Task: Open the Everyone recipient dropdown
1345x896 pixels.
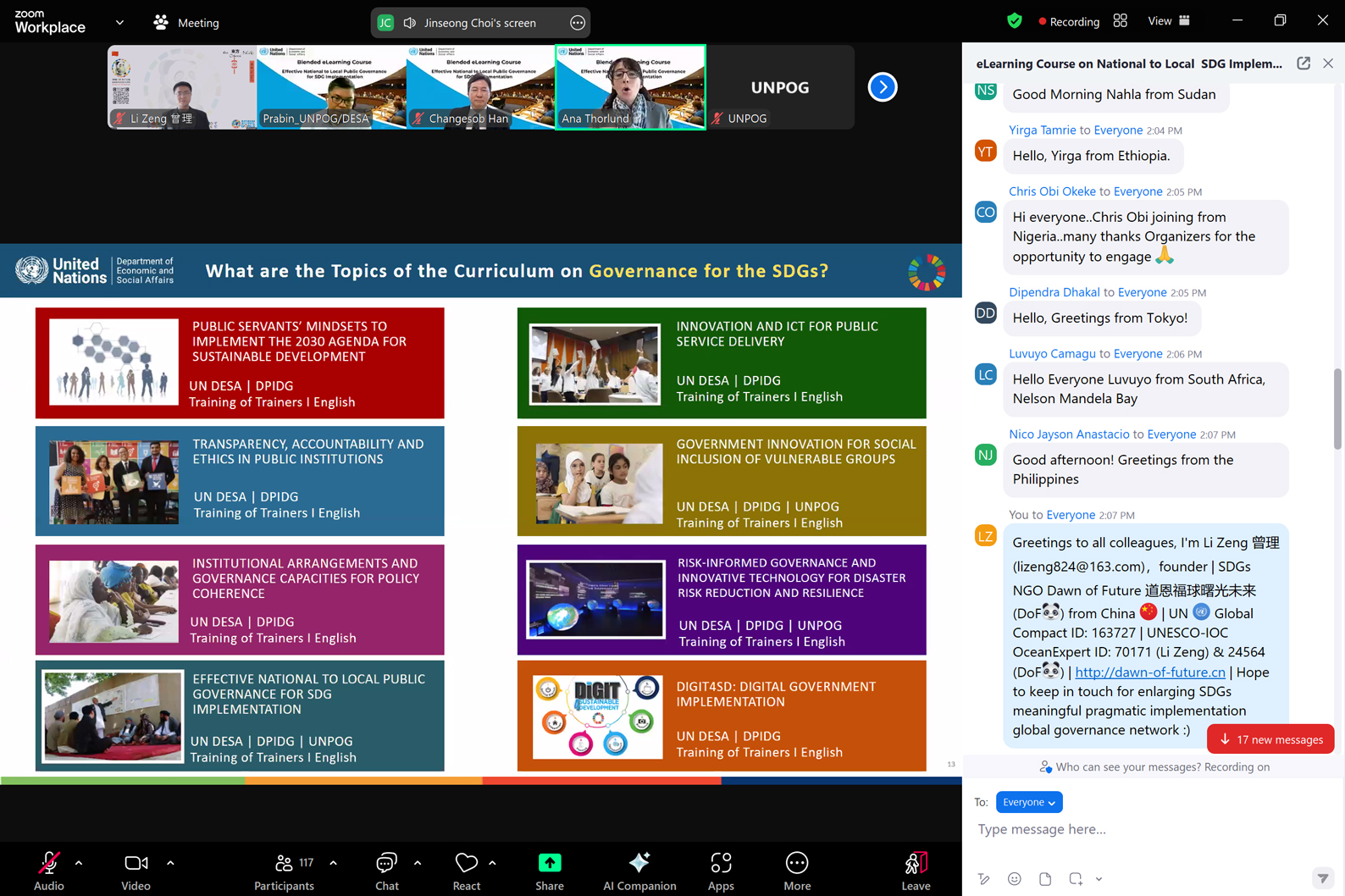Action: (x=1028, y=802)
